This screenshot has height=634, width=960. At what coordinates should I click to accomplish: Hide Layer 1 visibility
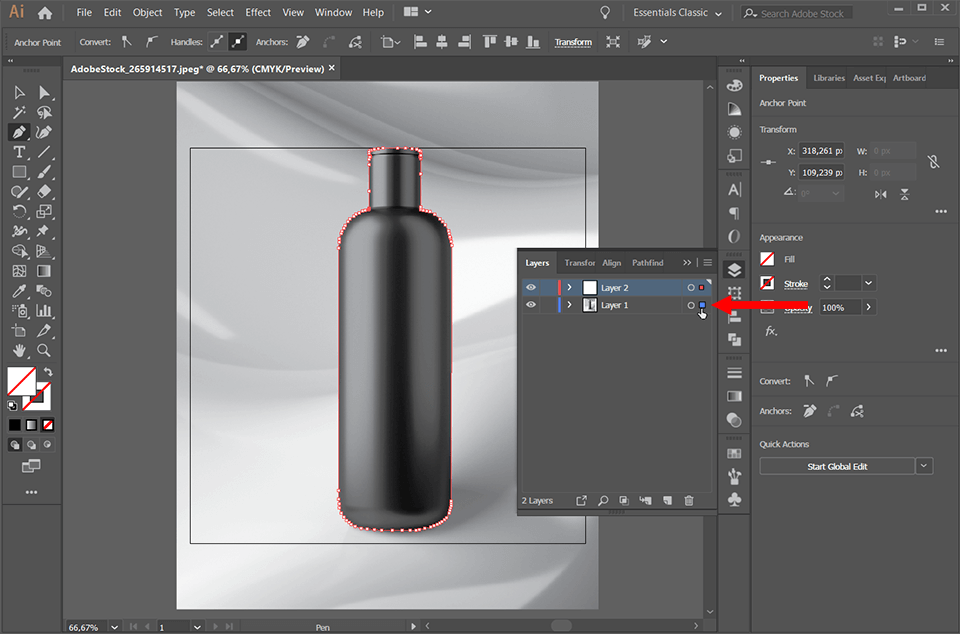[x=531, y=304]
